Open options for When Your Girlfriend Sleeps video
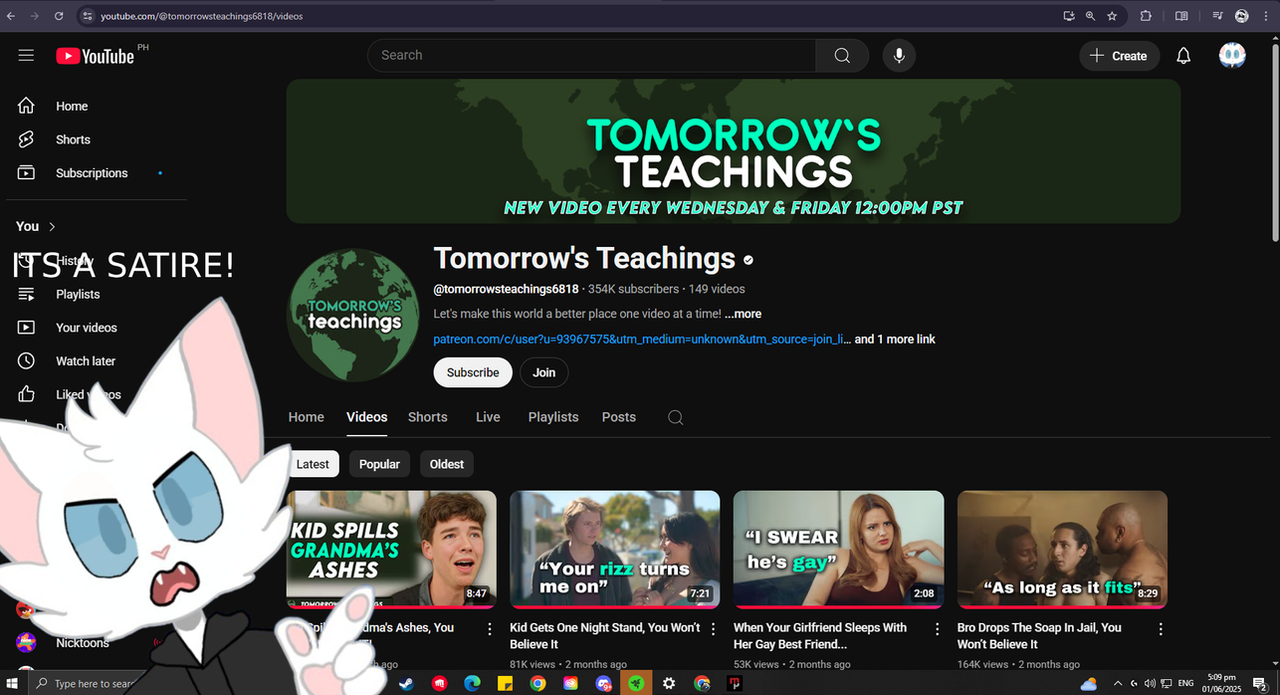Image resolution: width=1280 pixels, height=695 pixels. pos(937,629)
